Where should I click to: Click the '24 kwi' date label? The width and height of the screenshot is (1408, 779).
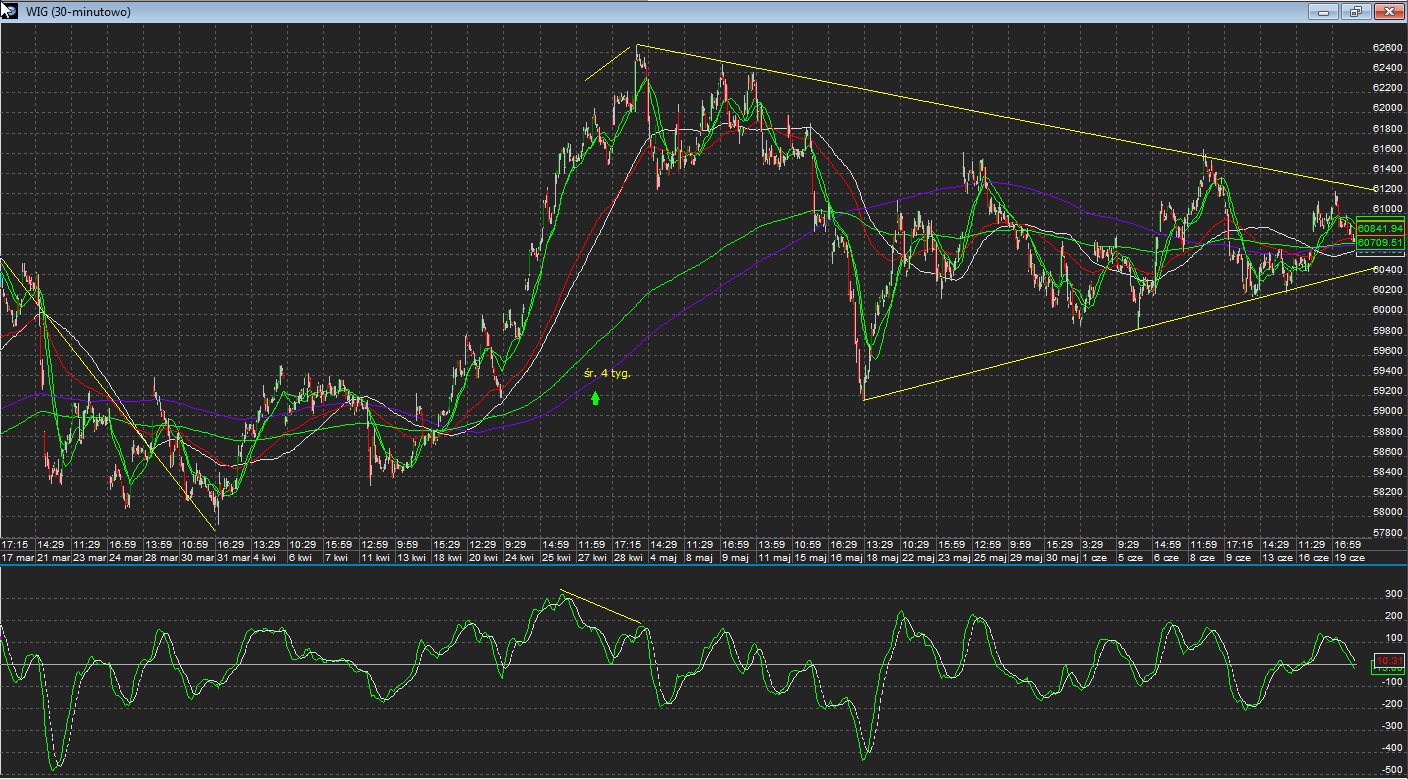click(519, 557)
